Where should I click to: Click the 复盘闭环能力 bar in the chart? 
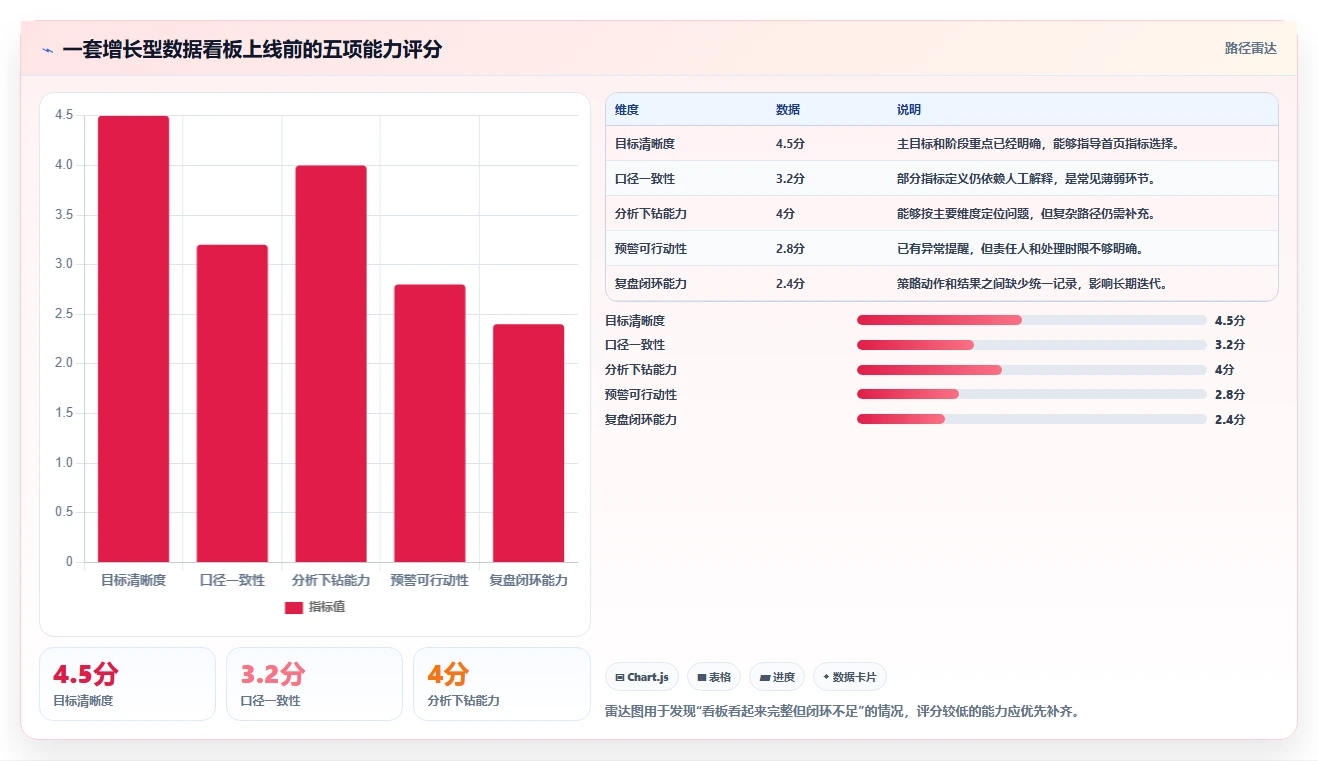tap(529, 443)
